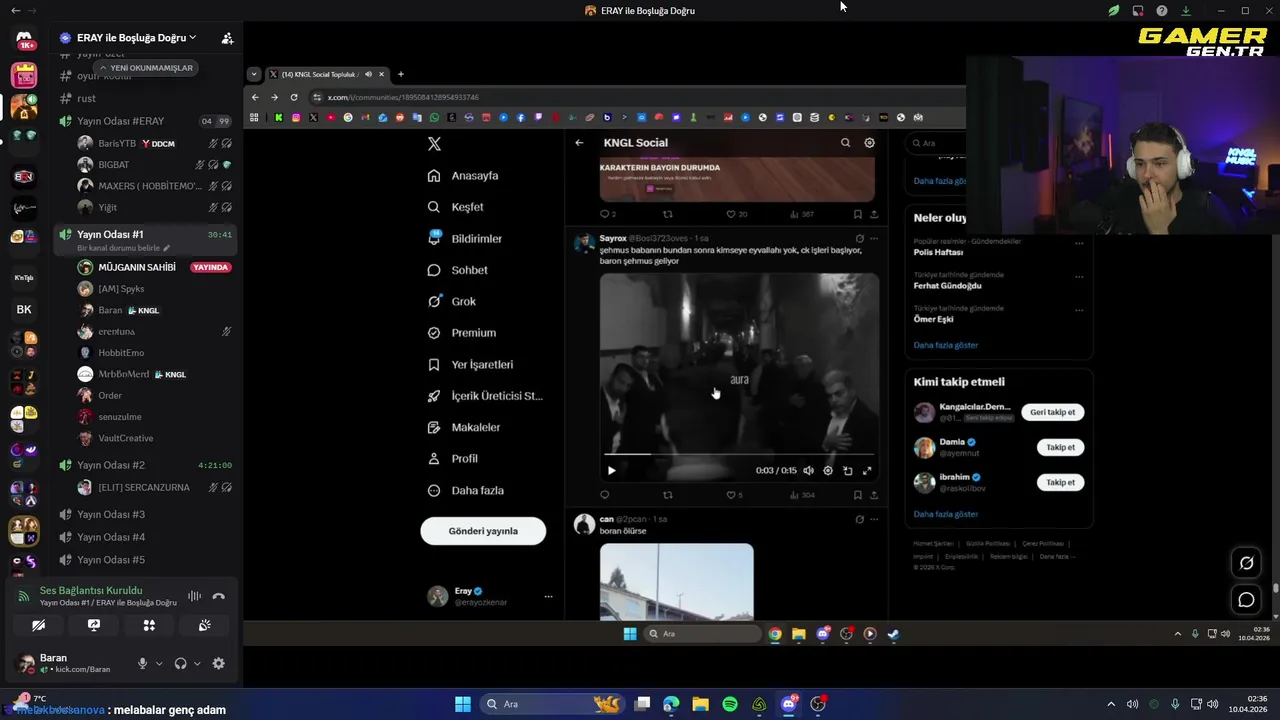Viewport: 1280px width, 720px height.
Task: Share your screen in Discord
Action: [94, 625]
